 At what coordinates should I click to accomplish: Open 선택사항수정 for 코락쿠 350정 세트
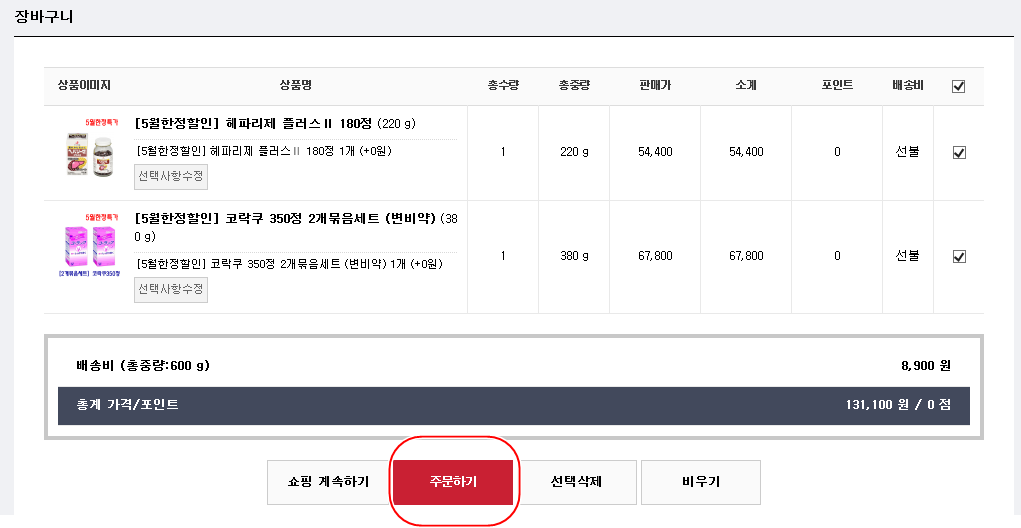(171, 289)
